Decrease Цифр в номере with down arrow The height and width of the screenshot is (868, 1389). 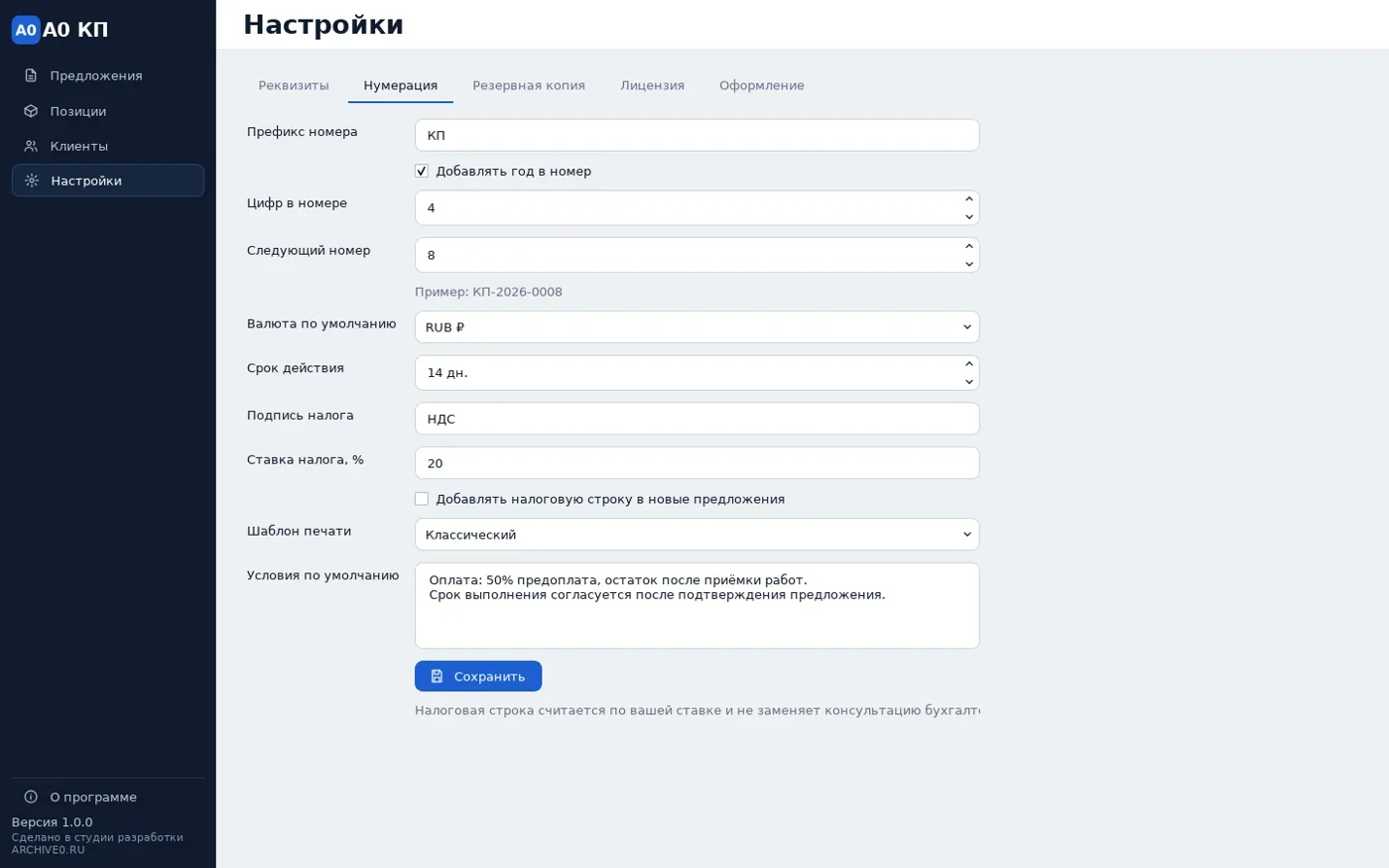coord(969,217)
